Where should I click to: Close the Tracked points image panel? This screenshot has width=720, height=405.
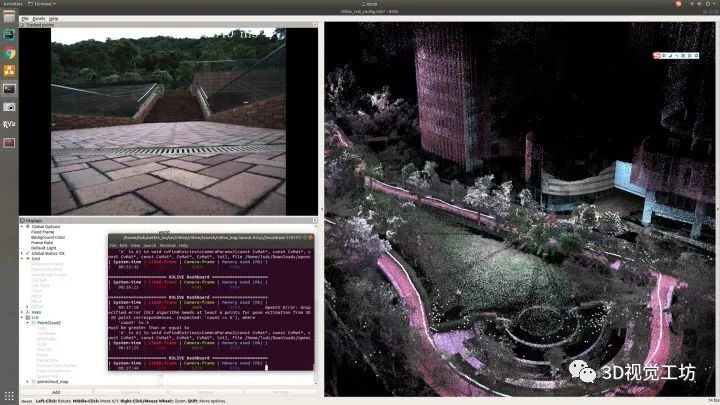point(315,24)
